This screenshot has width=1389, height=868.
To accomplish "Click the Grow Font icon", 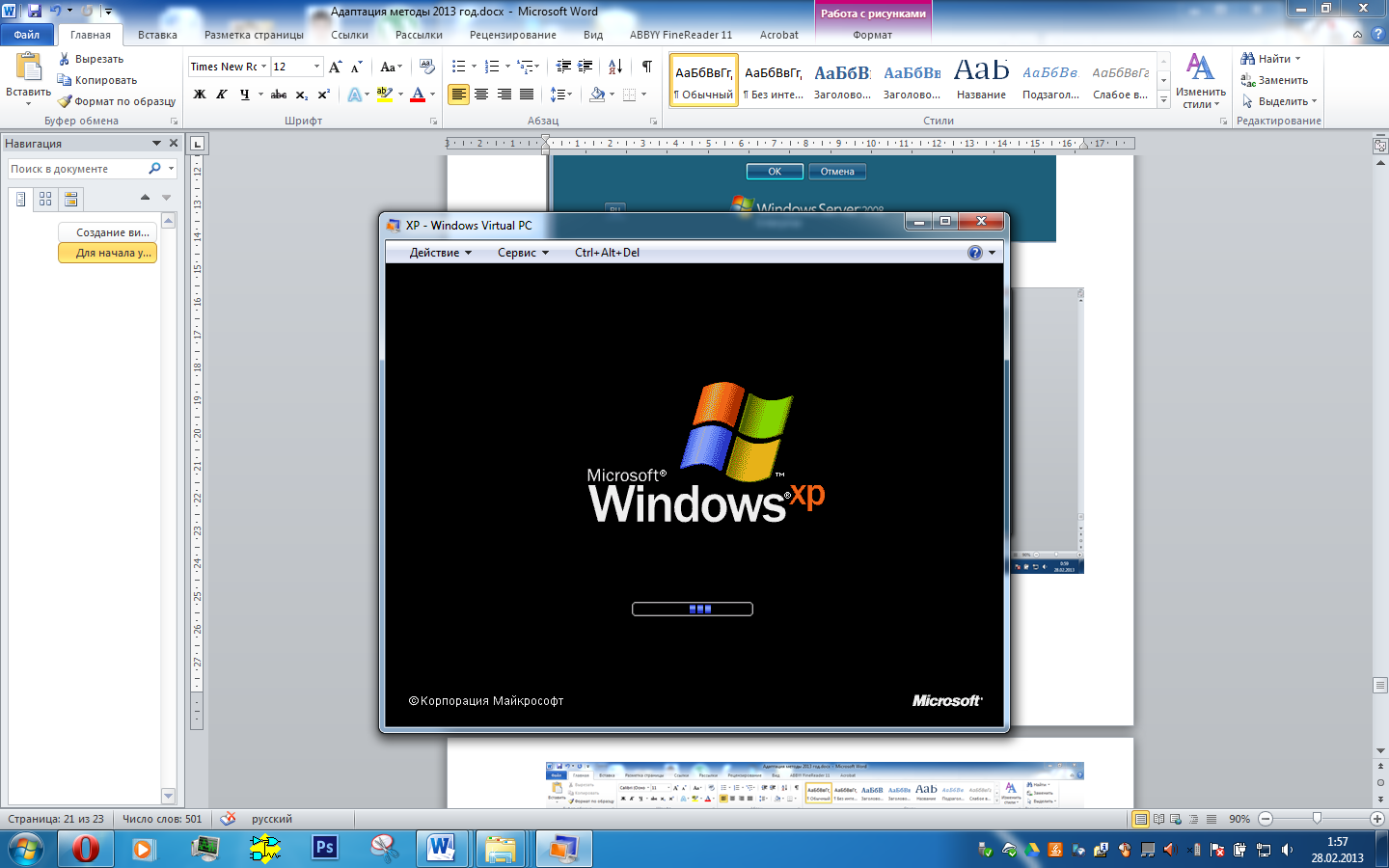I will click(x=335, y=67).
